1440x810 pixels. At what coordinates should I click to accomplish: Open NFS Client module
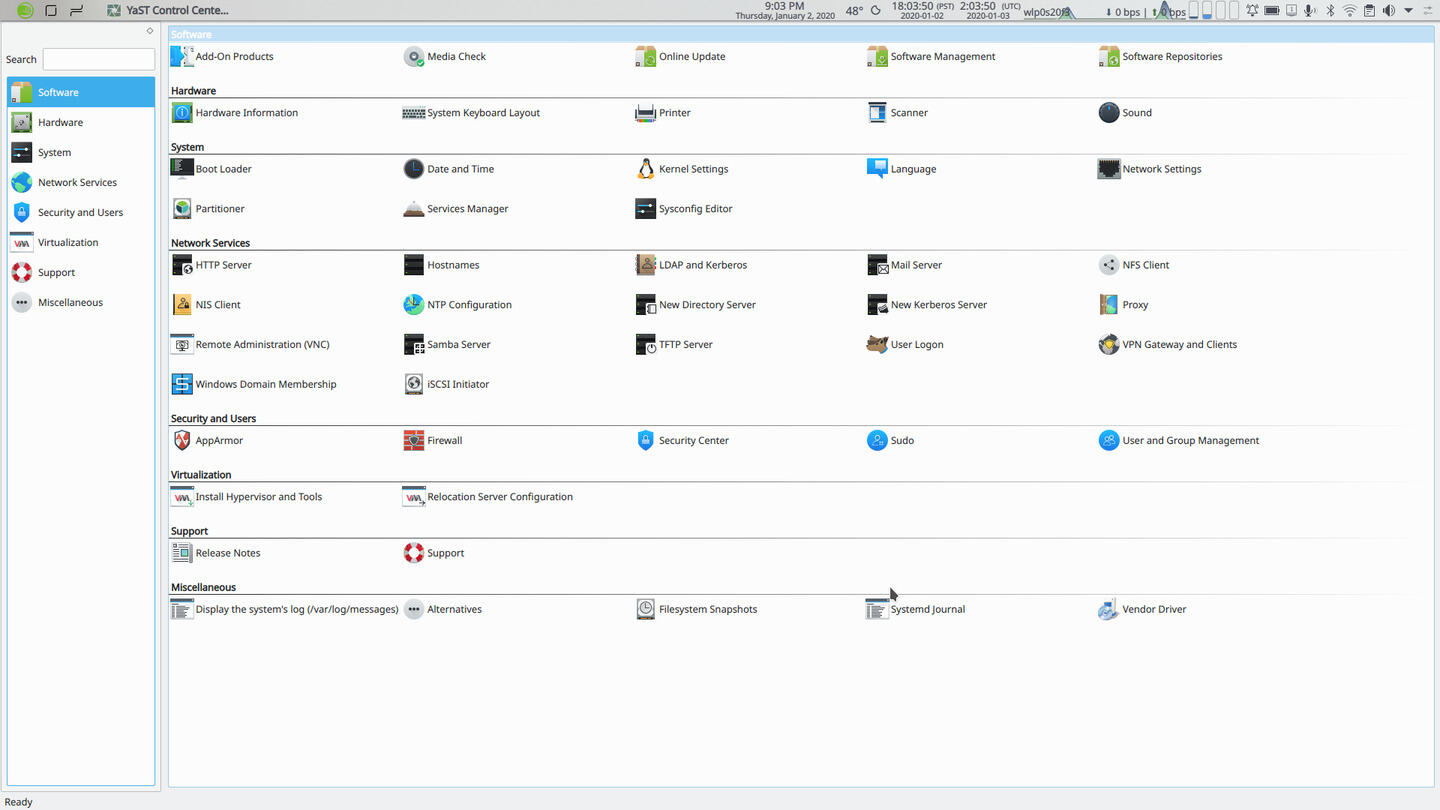coord(1134,265)
